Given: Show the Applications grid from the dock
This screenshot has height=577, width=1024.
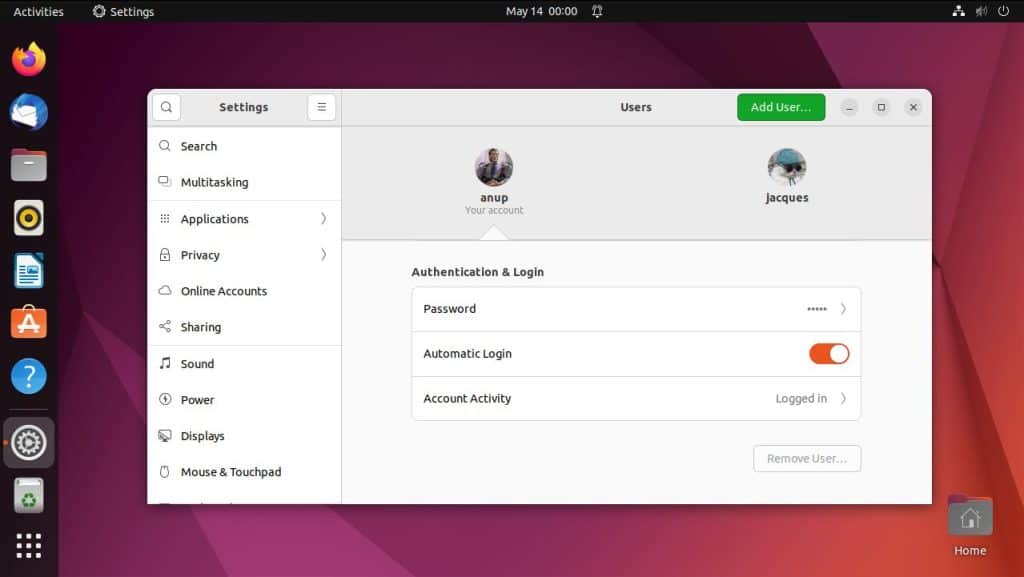Looking at the screenshot, I should click(x=27, y=545).
